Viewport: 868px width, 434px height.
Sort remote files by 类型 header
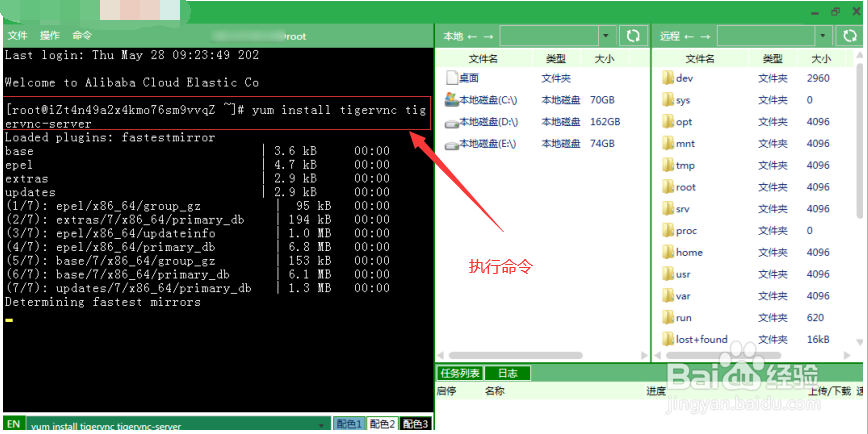[x=773, y=58]
